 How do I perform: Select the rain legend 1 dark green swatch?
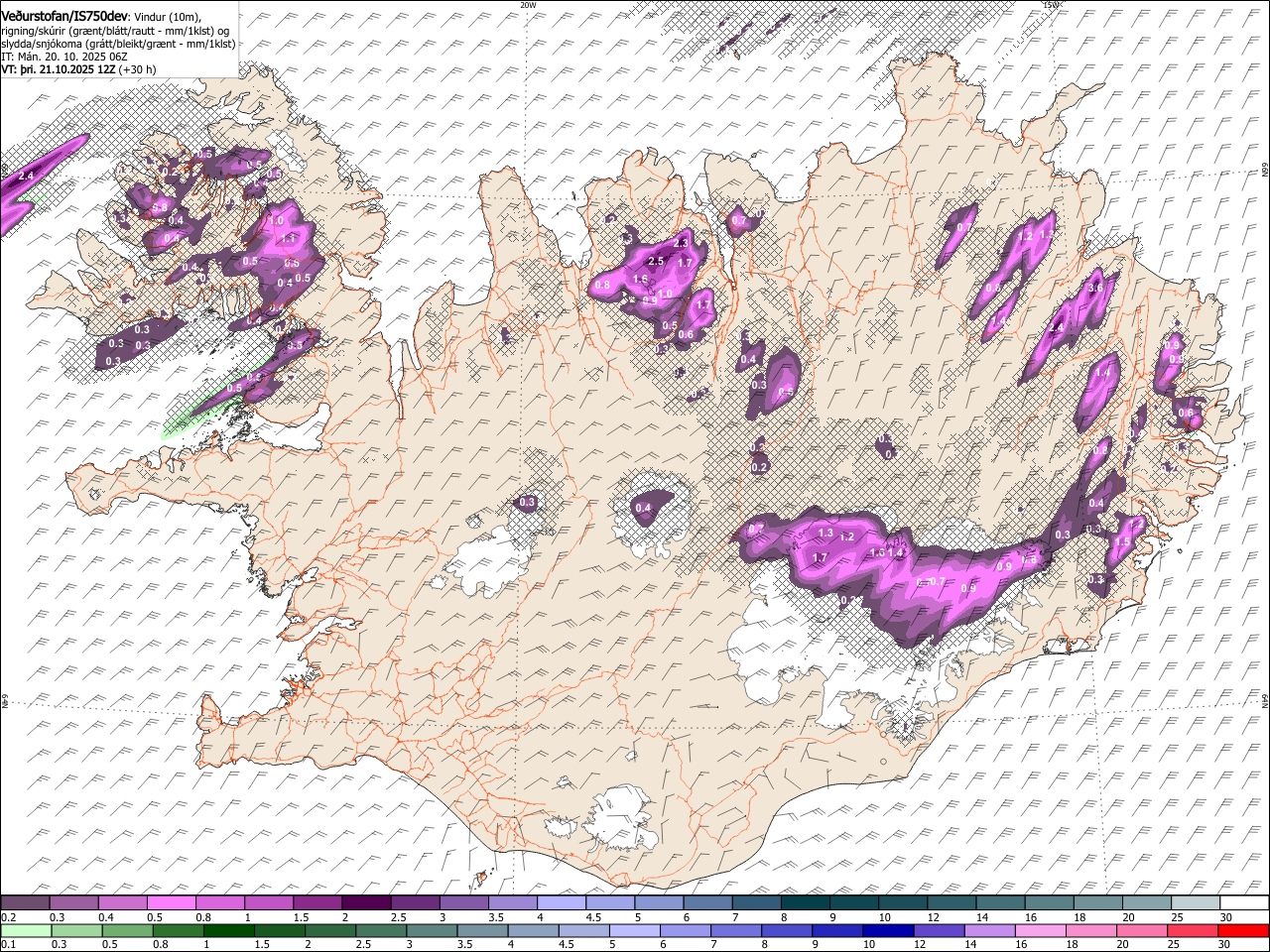click(x=228, y=930)
